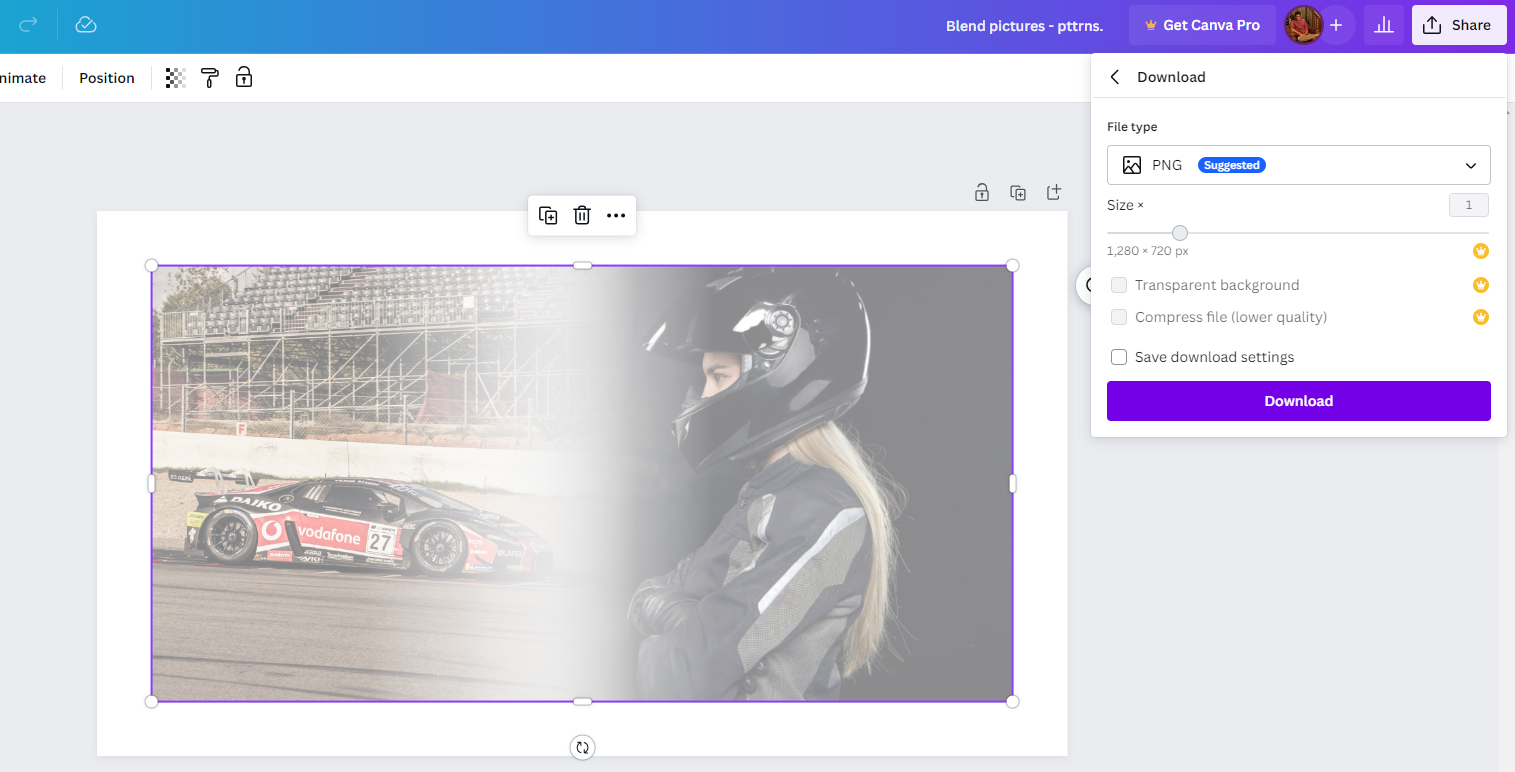
Task: Click the Pro crown beside Transparent background
Action: click(1481, 285)
